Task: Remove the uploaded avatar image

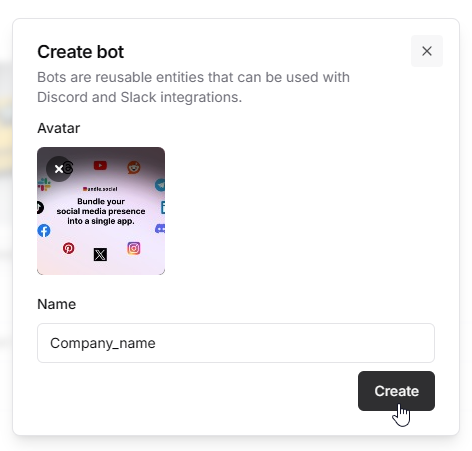Action: click(x=59, y=169)
